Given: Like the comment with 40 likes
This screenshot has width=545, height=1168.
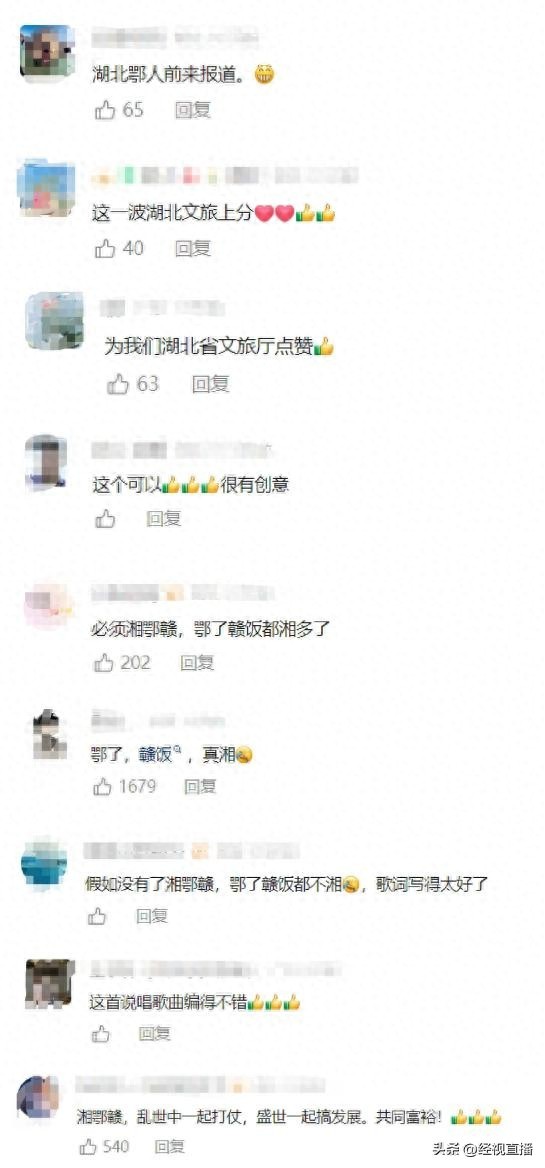Looking at the screenshot, I should pyautogui.click(x=105, y=249).
